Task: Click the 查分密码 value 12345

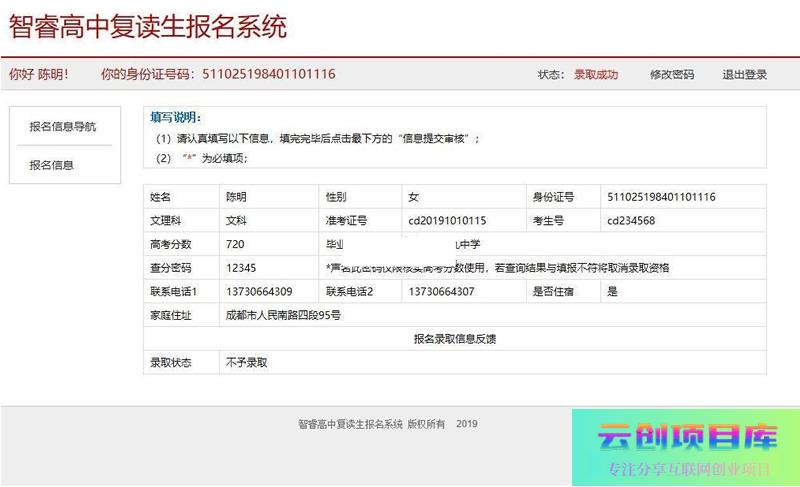Action: (241, 268)
